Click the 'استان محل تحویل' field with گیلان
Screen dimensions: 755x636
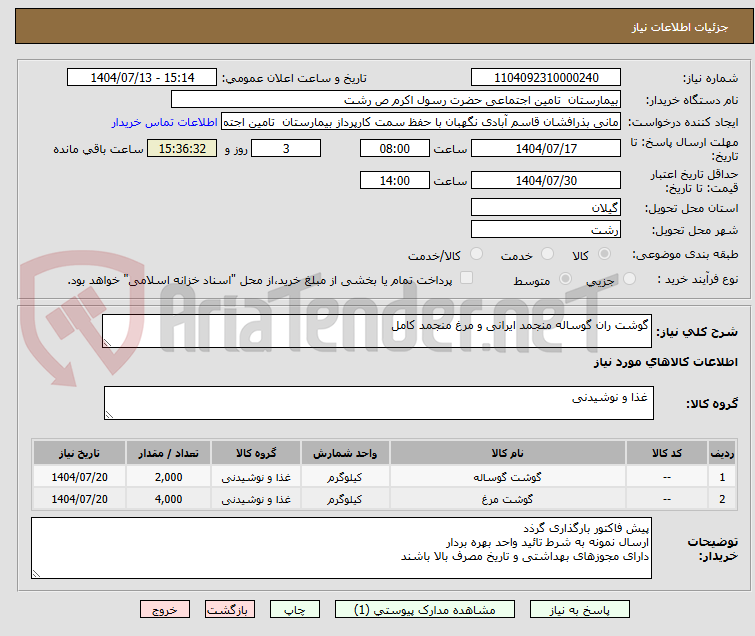point(545,207)
